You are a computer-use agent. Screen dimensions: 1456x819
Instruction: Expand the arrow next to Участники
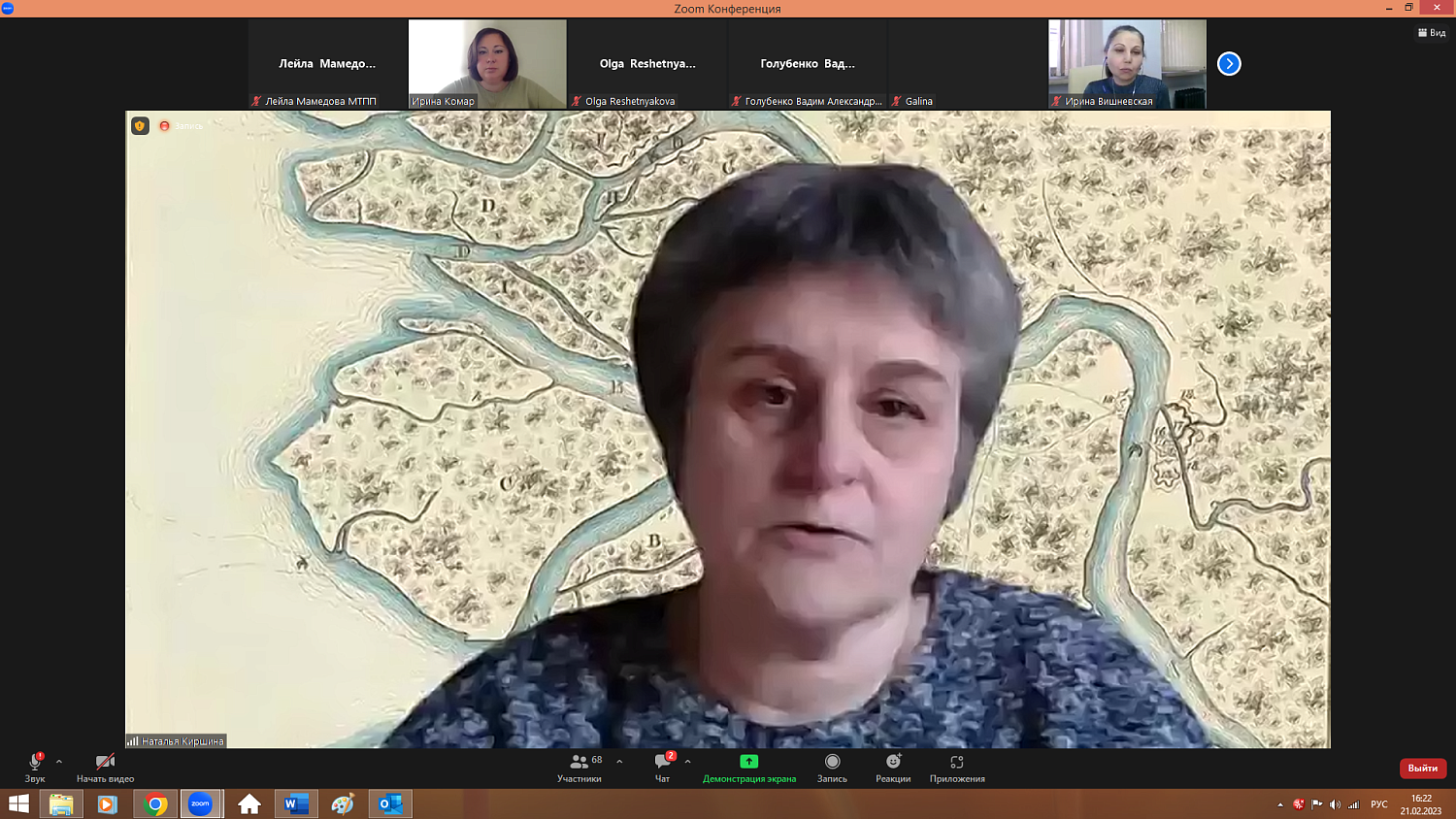[x=619, y=762]
